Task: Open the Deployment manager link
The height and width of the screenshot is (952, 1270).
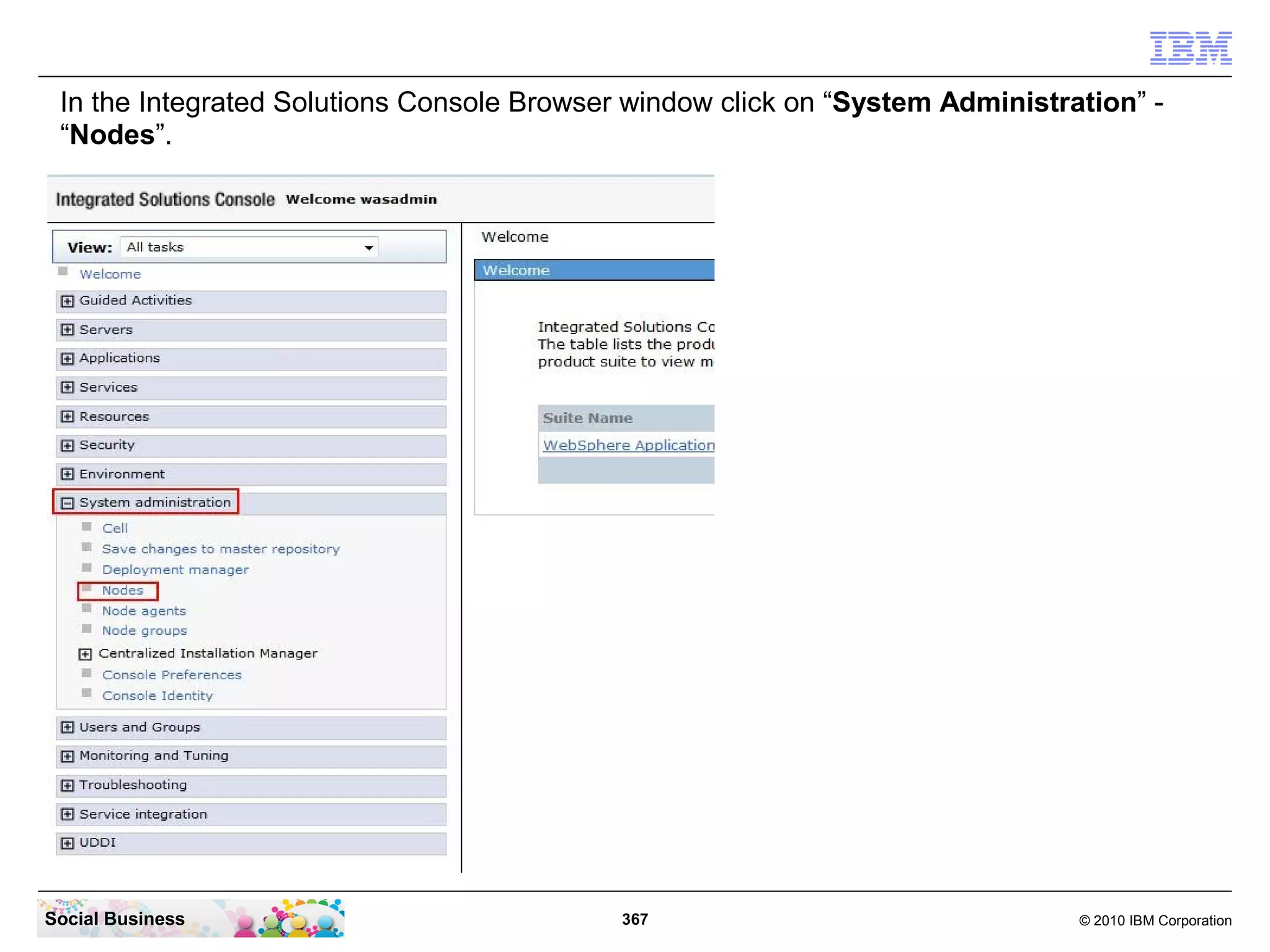Action: (x=175, y=570)
